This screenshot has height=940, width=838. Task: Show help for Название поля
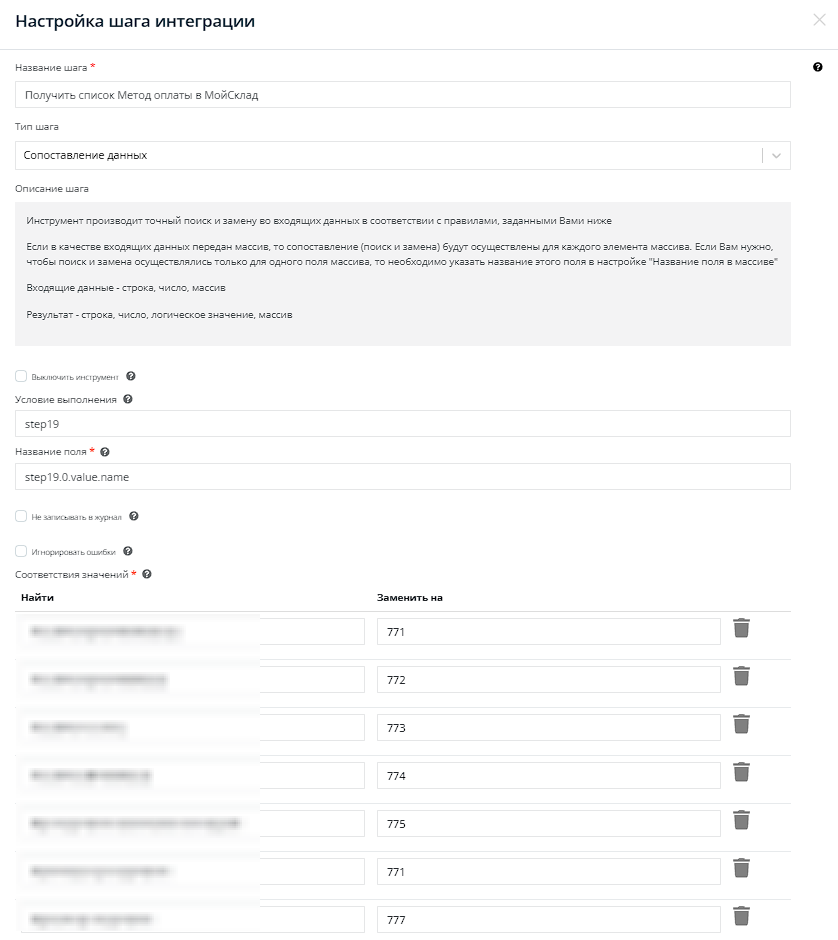click(105, 452)
